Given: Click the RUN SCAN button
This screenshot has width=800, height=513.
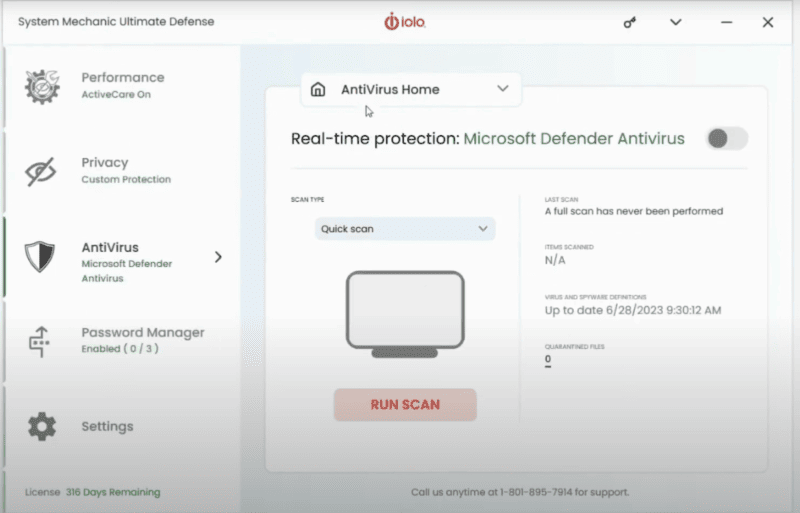Looking at the screenshot, I should [405, 405].
